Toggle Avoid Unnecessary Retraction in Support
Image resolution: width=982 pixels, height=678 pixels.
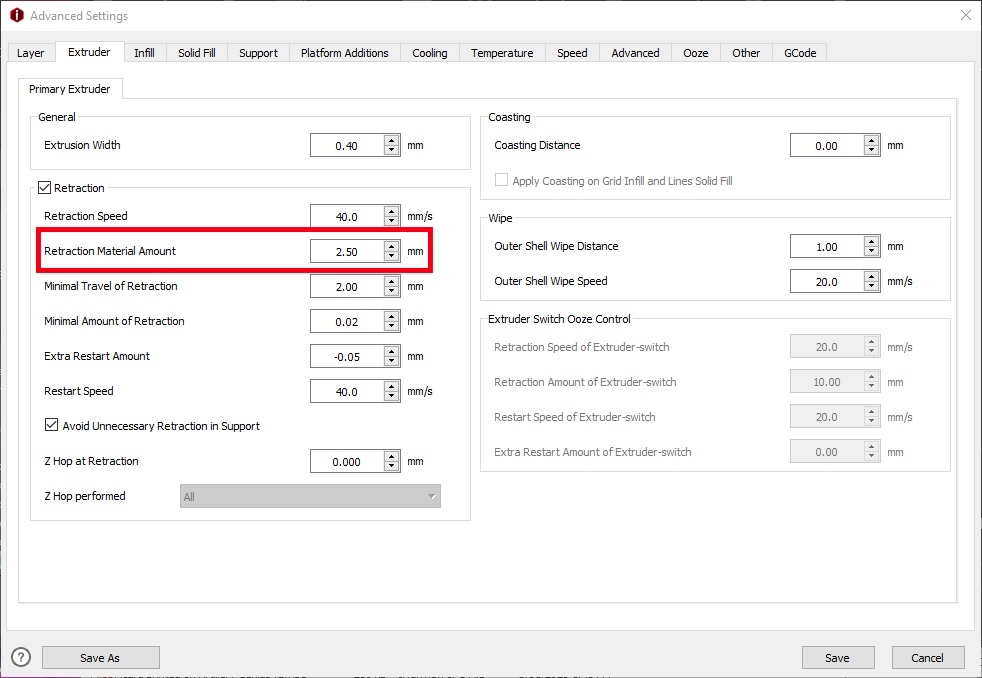pyautogui.click(x=52, y=425)
